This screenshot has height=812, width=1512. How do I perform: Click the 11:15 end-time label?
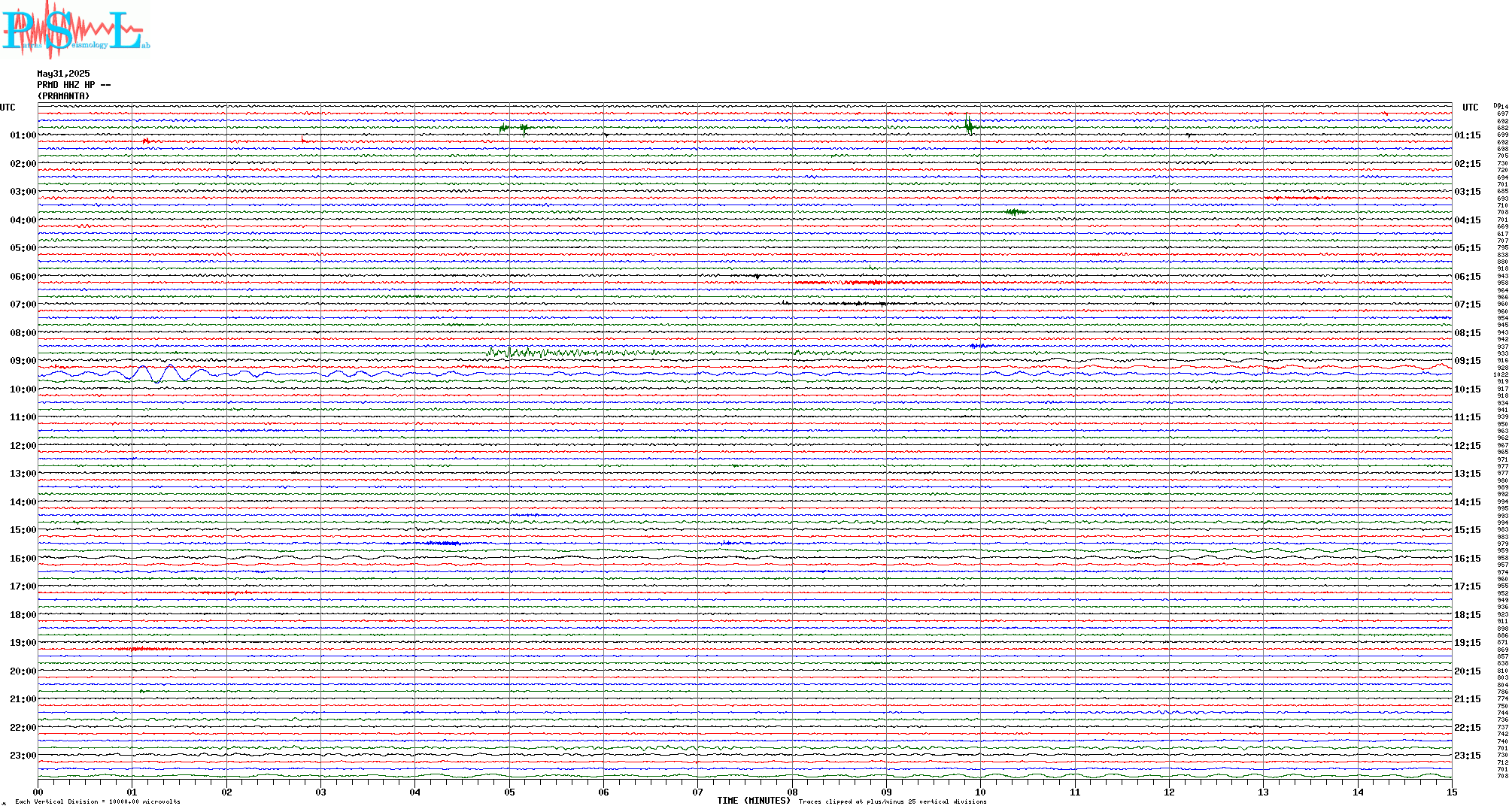pos(1468,417)
